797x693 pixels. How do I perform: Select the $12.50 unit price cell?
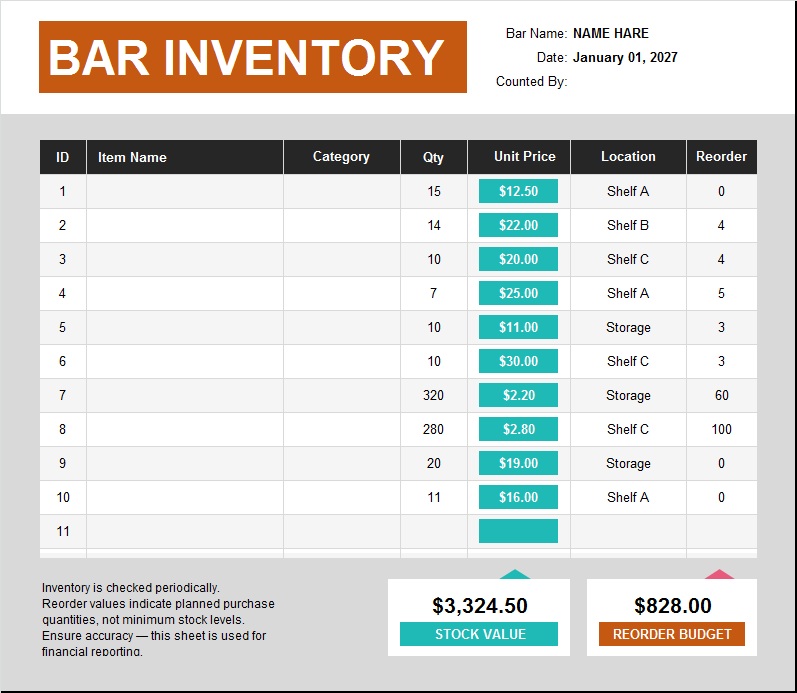[518, 191]
